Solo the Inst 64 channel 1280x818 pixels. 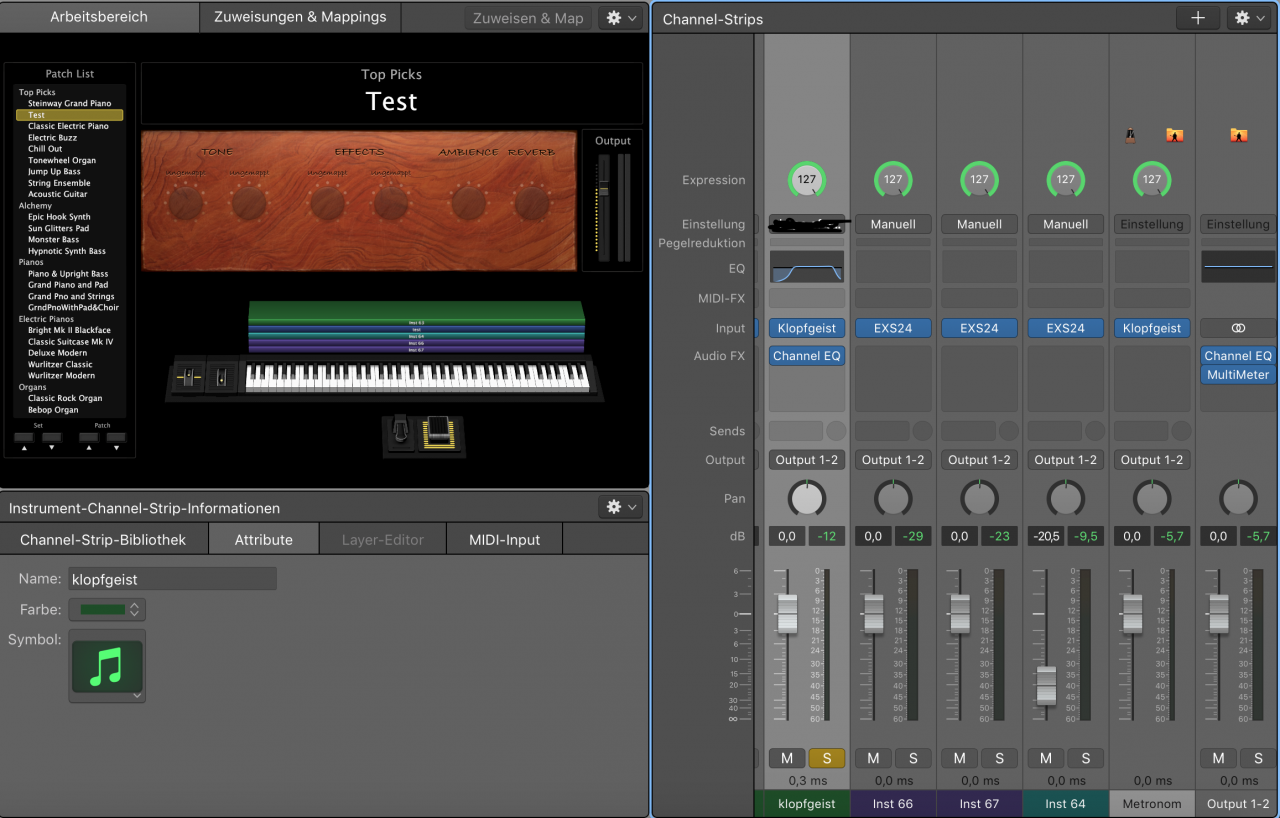click(x=1085, y=758)
